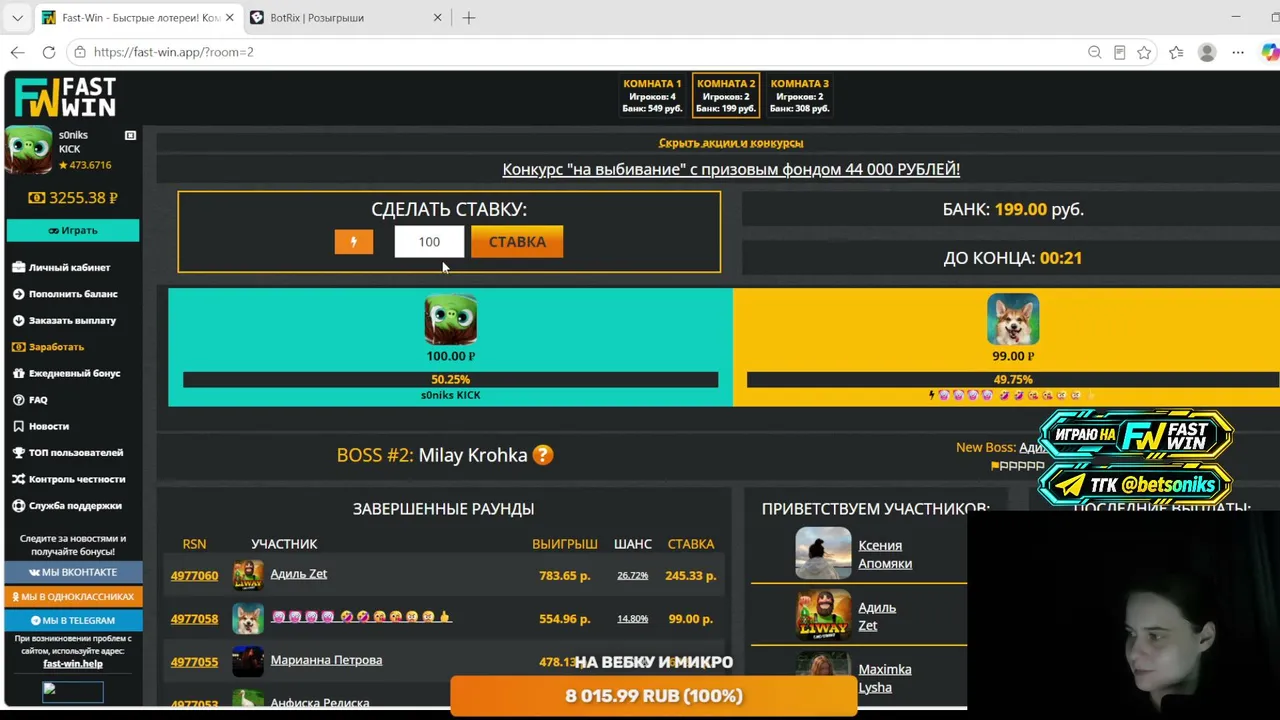
Task: Add this page to favorites with star icon
Action: point(1144,52)
